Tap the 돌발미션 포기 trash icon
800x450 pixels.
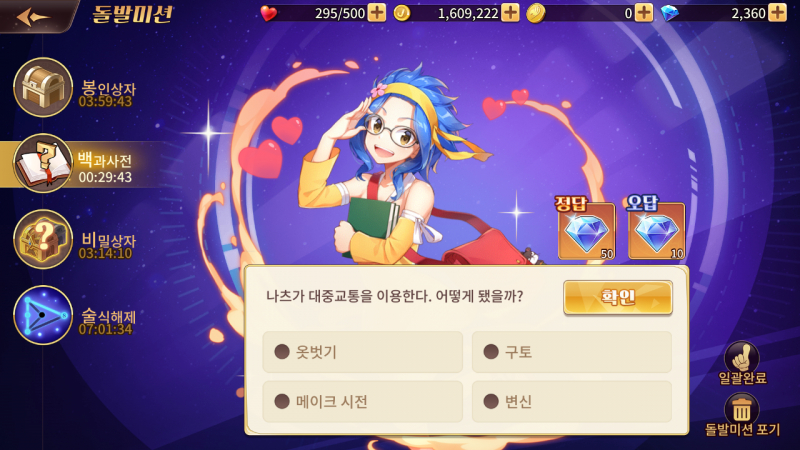coord(742,409)
